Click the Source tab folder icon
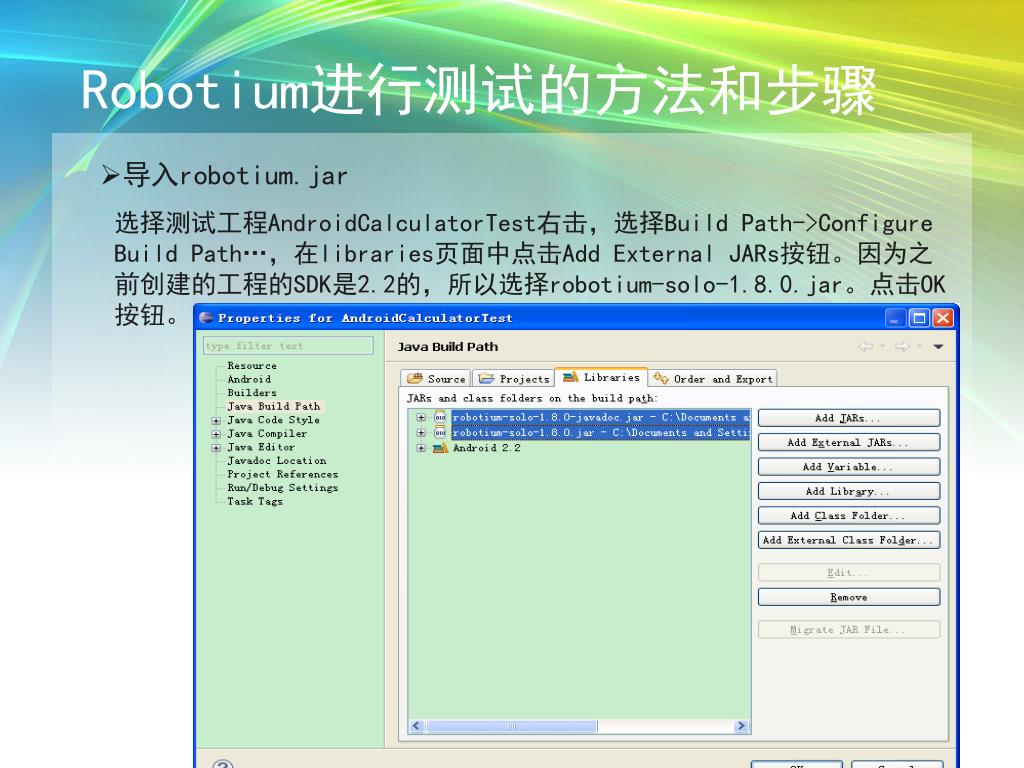1024x768 pixels. (x=415, y=378)
